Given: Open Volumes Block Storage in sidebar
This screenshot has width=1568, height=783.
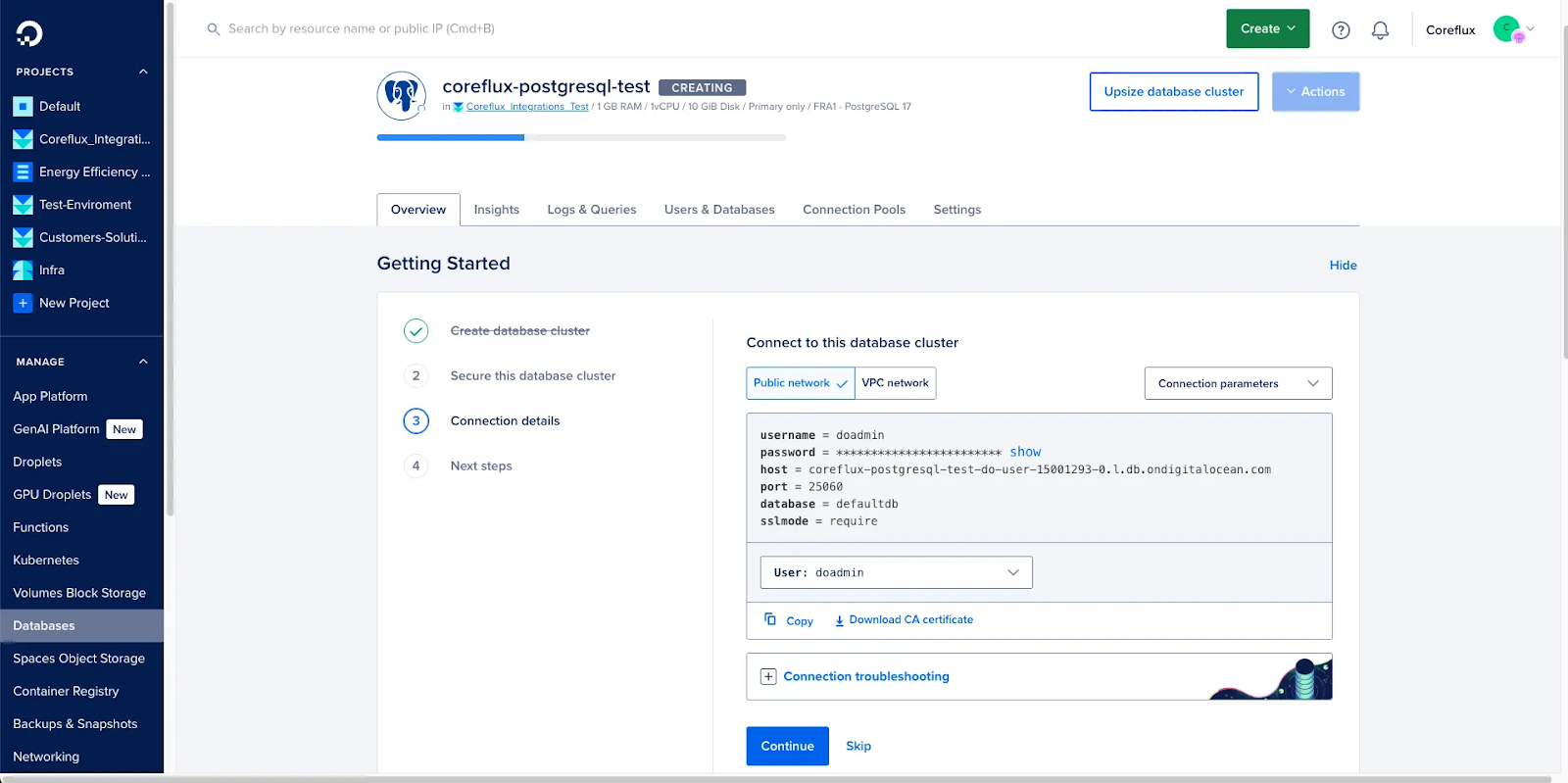Looking at the screenshot, I should point(79,593).
